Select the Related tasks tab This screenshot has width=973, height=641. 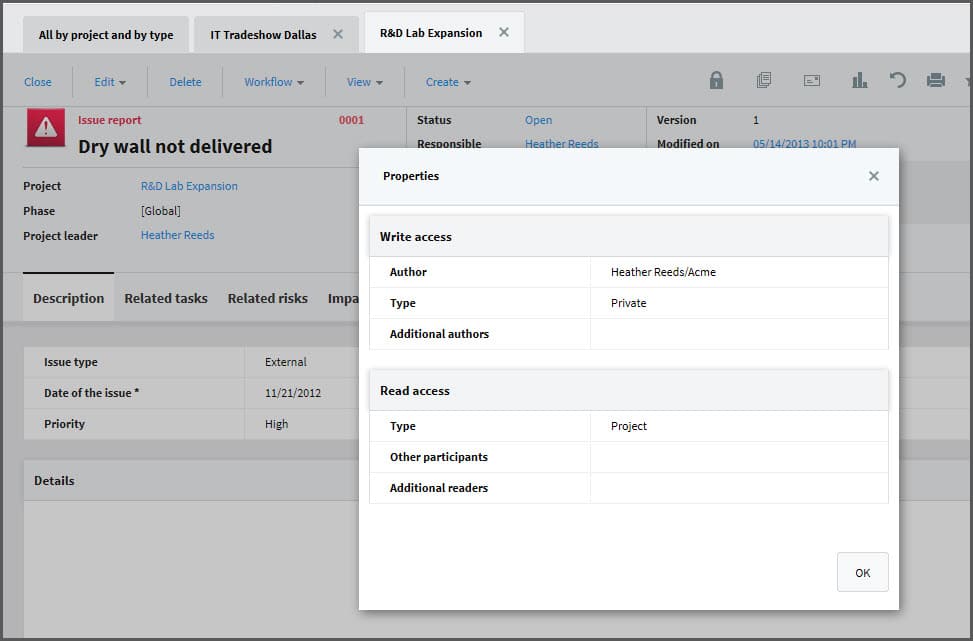(166, 298)
